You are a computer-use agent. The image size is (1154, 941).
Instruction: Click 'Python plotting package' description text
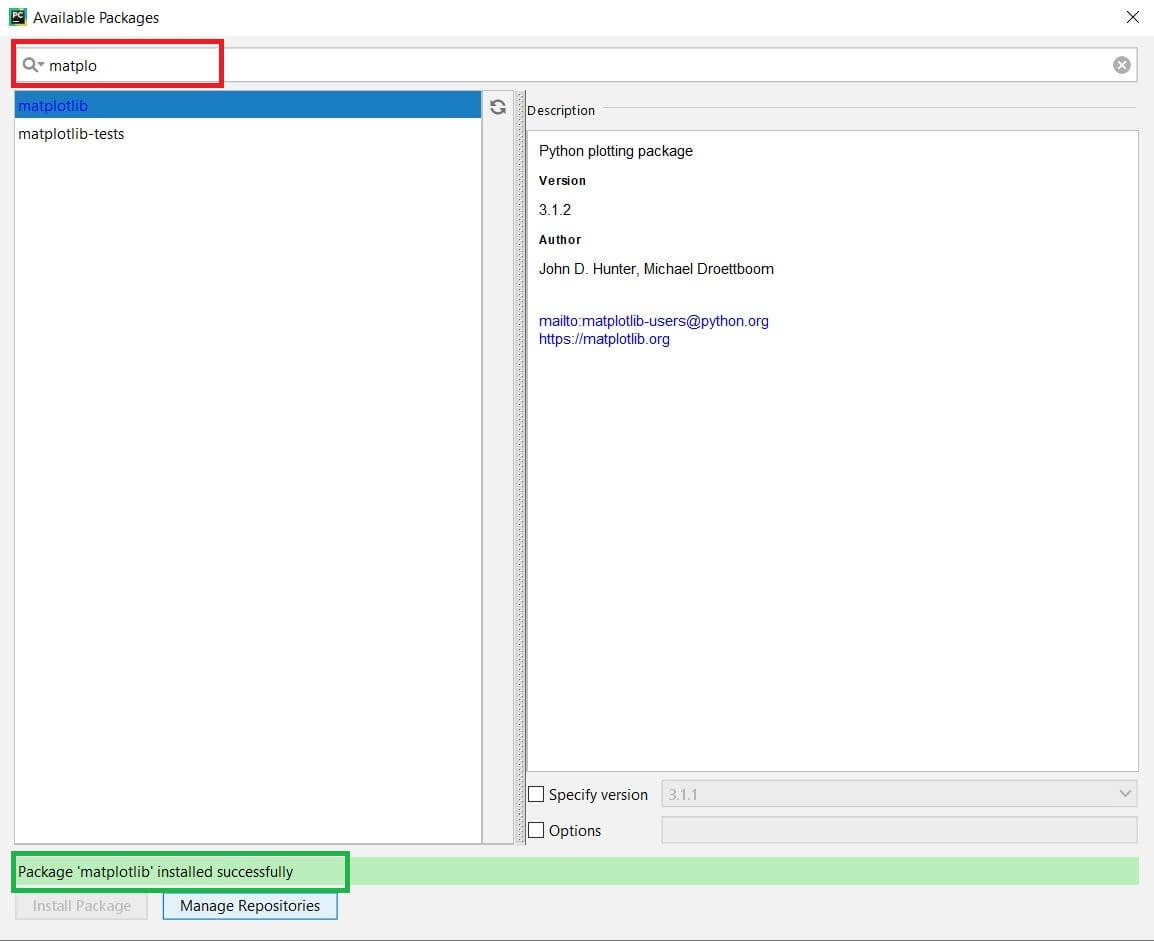[x=616, y=151]
